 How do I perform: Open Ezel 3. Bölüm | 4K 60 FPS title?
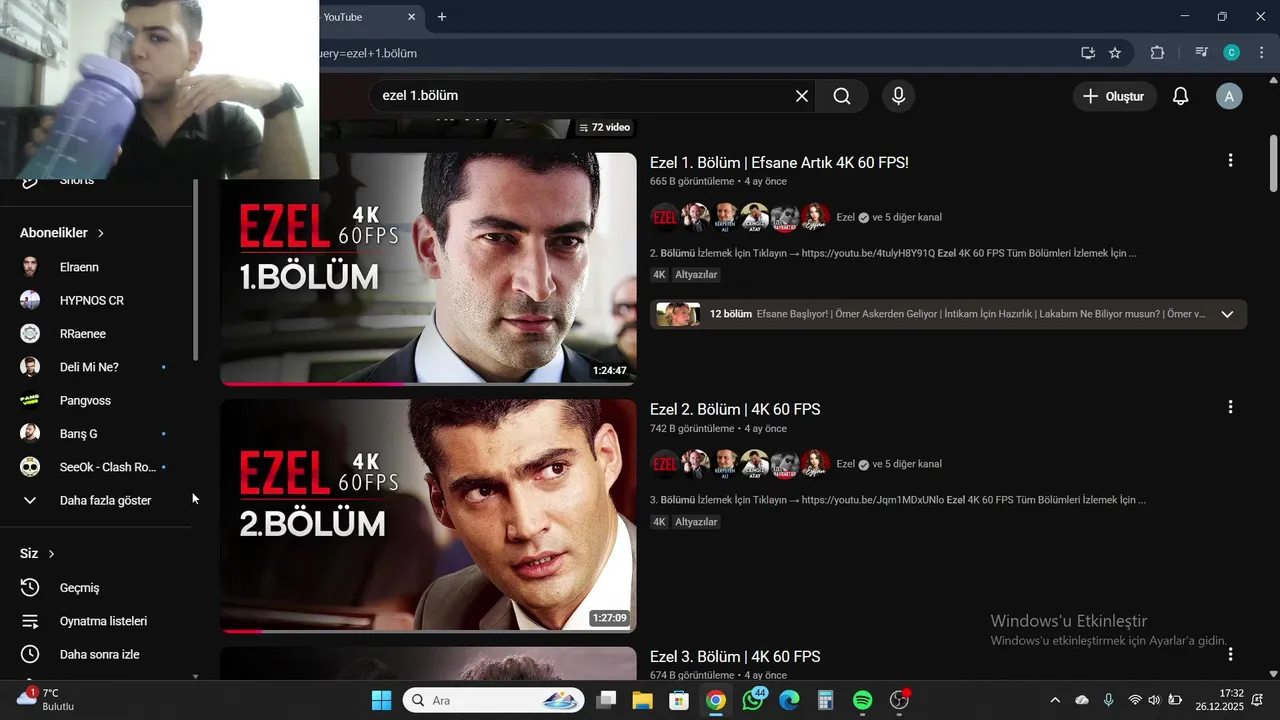(x=735, y=657)
